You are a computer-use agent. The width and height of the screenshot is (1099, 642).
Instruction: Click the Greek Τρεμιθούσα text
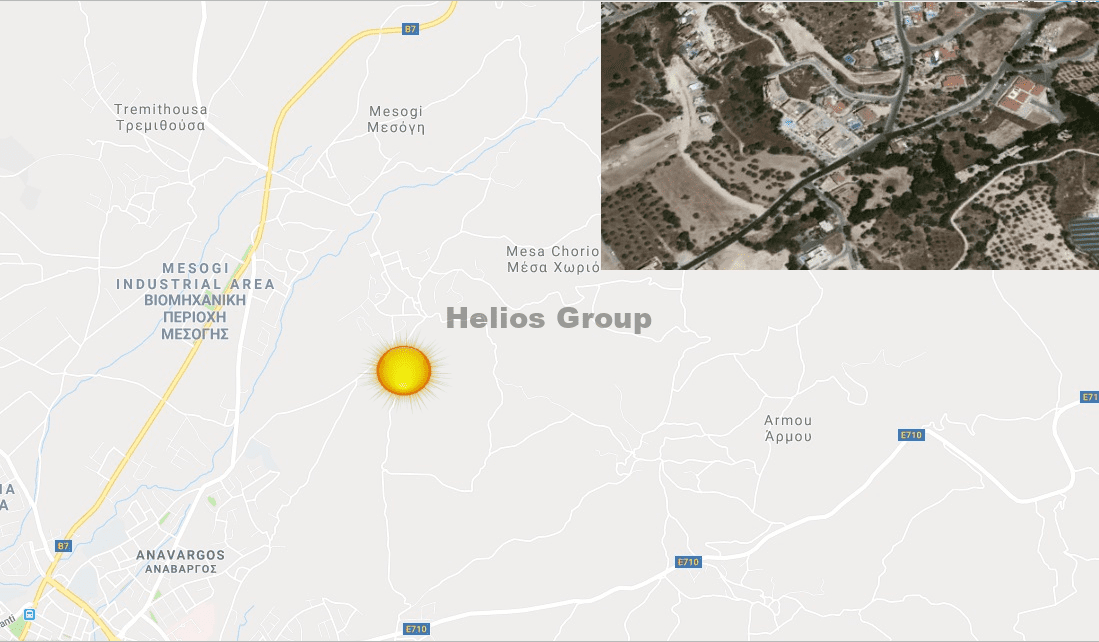coord(161,125)
